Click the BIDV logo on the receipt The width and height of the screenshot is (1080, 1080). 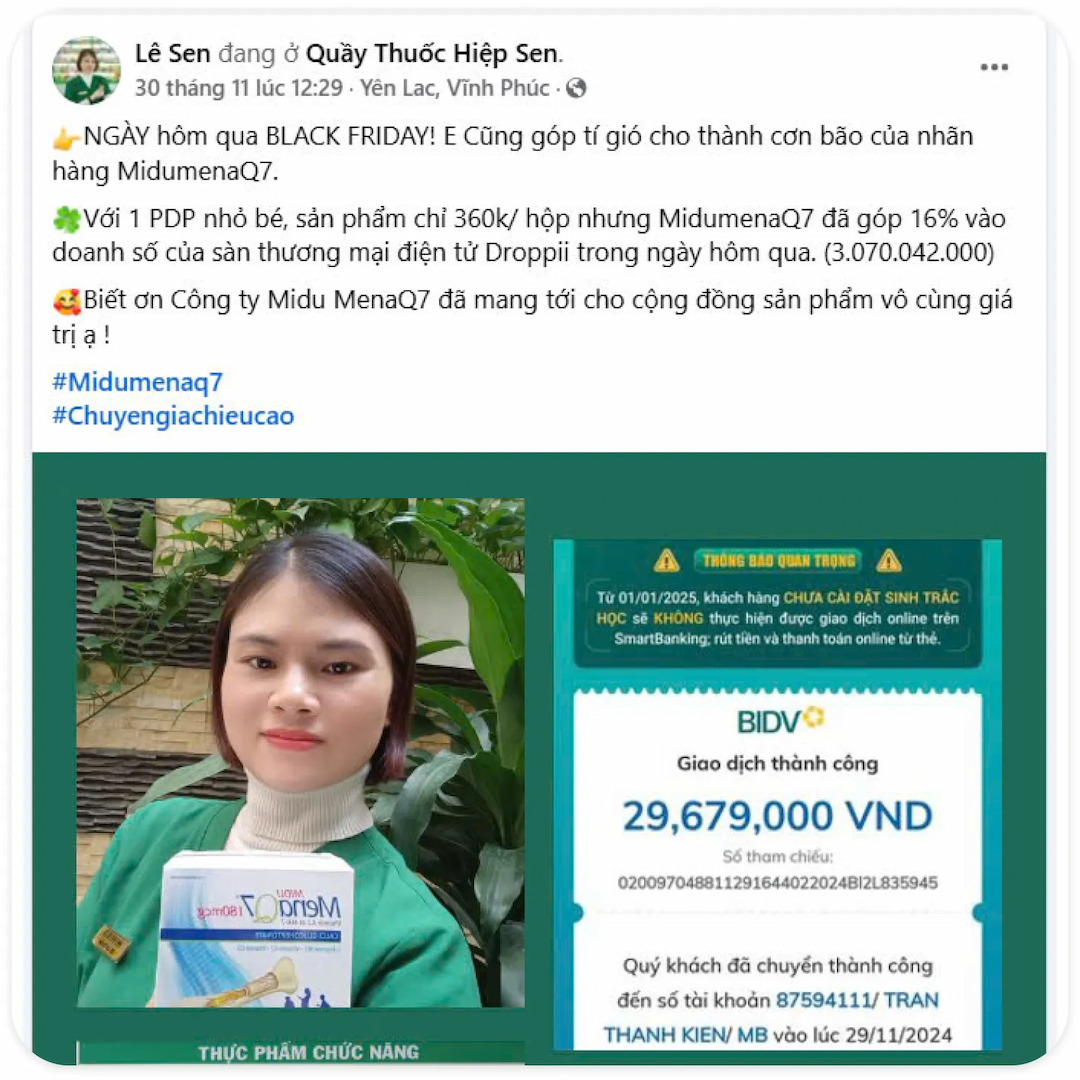[780, 720]
